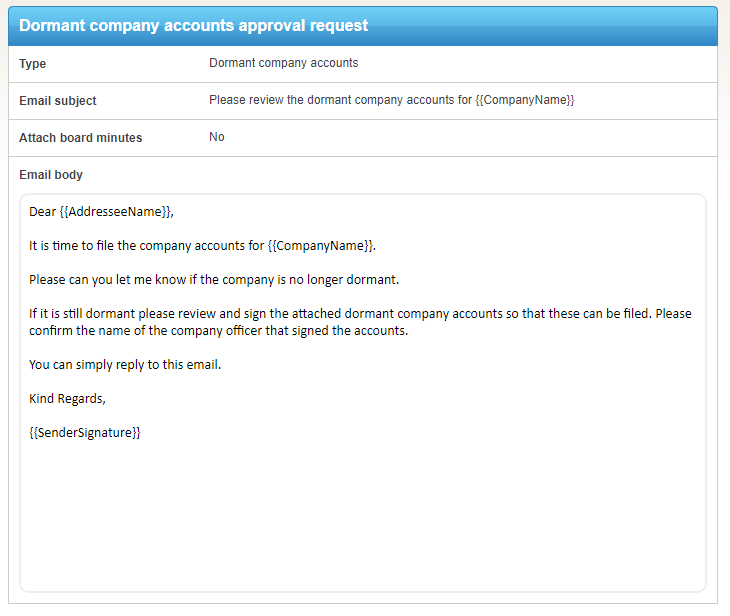Click the "Email body" label
Image resolution: width=730 pixels, height=616 pixels.
pos(51,175)
